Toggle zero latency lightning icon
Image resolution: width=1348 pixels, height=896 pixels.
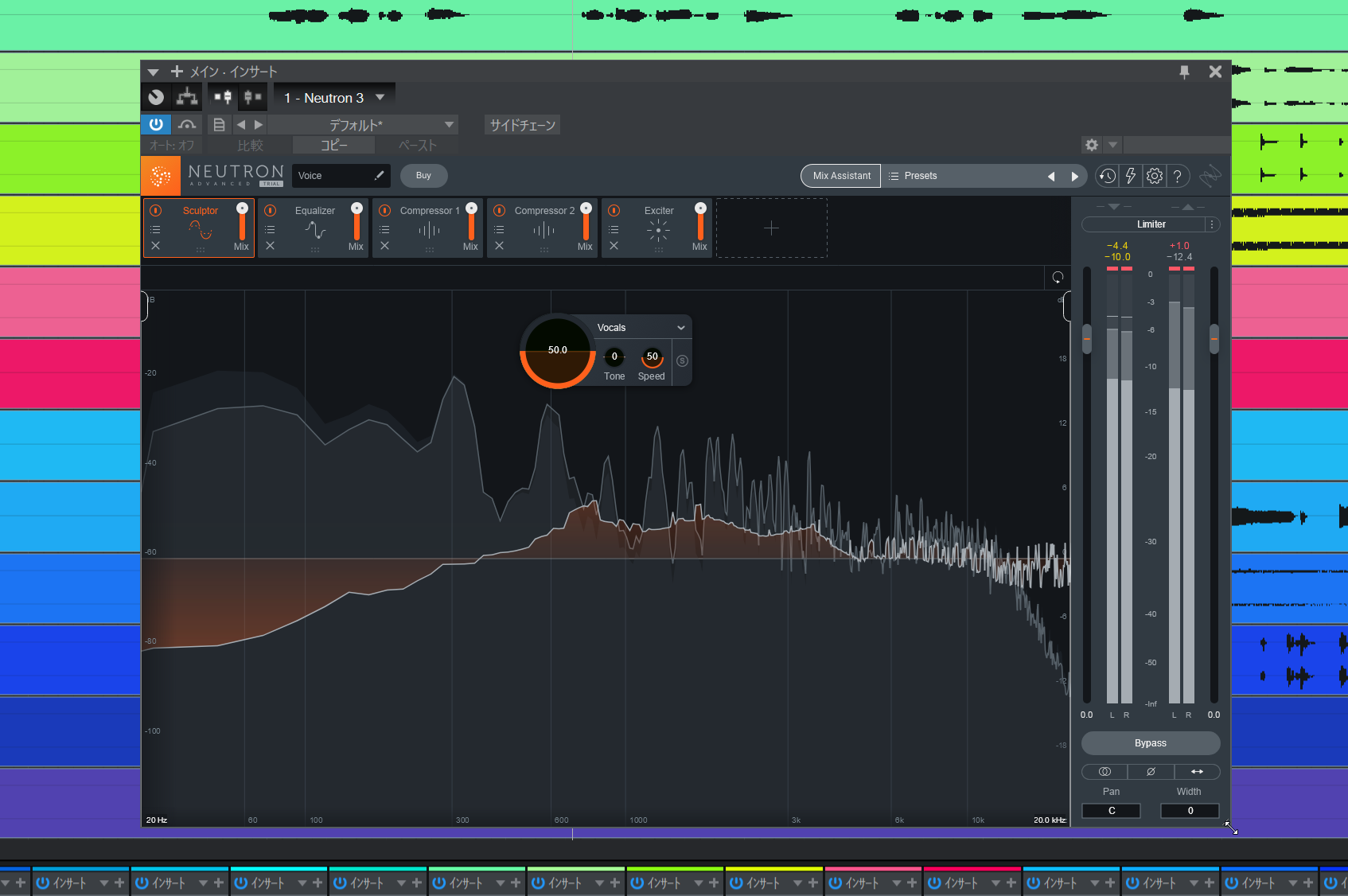(x=1130, y=176)
